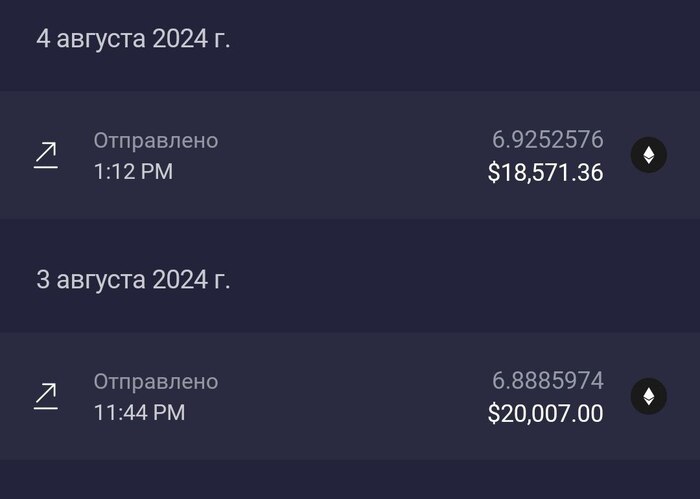Click the $18,571.36 dollar value

click(x=545, y=172)
